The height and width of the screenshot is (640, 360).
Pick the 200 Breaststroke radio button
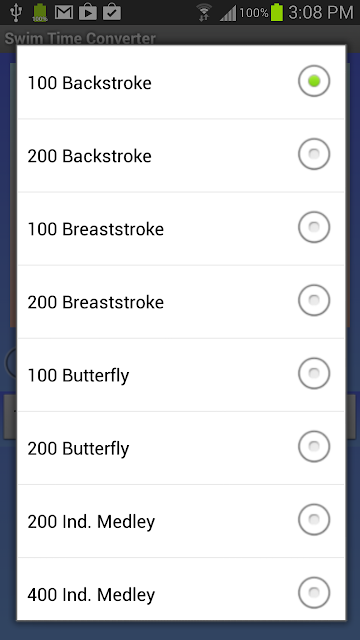coord(313,300)
